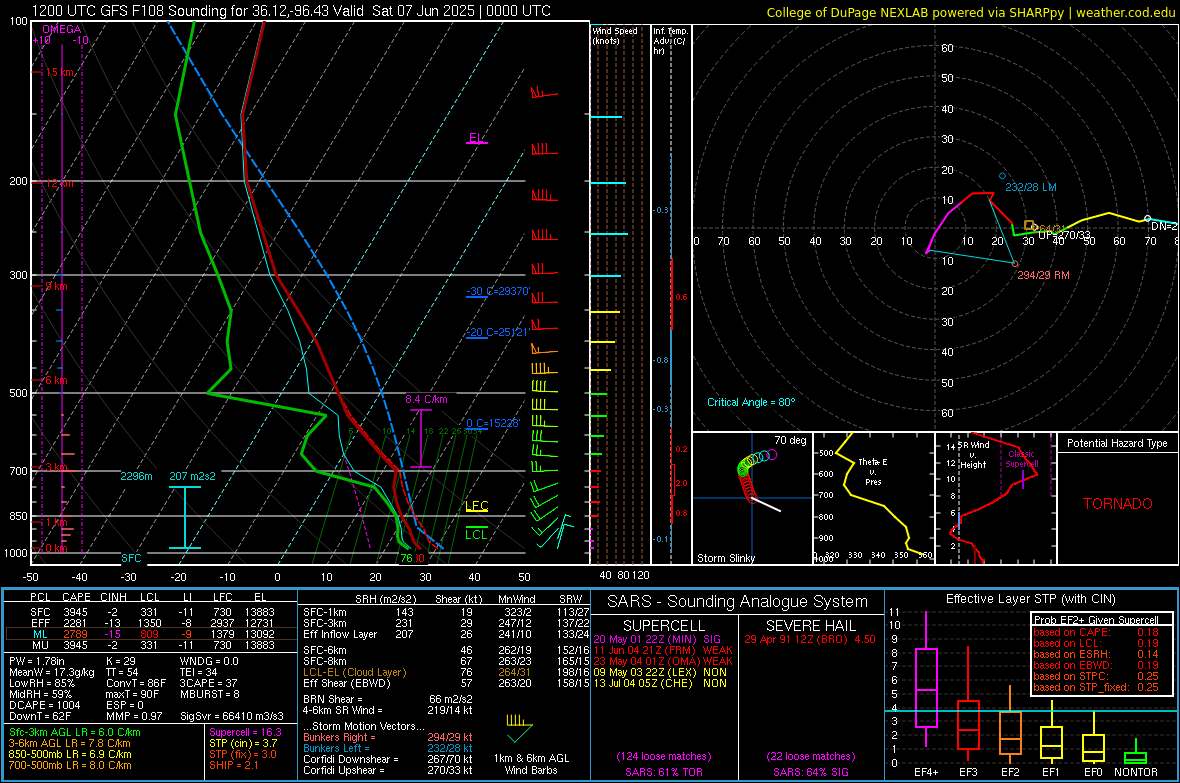Click the -20 C=25121' height label
Image resolution: width=1180 pixels, height=783 pixels.
(x=497, y=332)
